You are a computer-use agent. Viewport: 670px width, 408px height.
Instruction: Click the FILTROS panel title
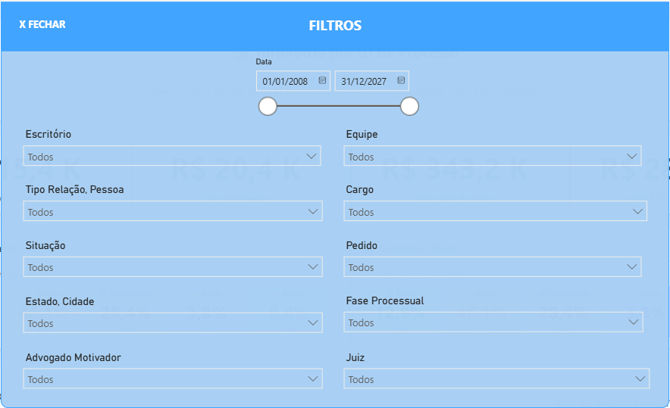pyautogui.click(x=335, y=25)
